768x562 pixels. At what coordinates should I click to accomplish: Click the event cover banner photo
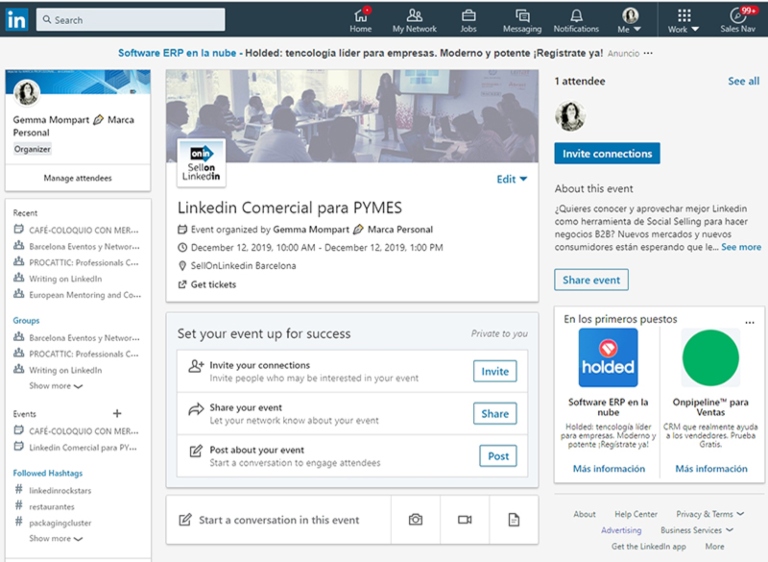click(x=352, y=116)
